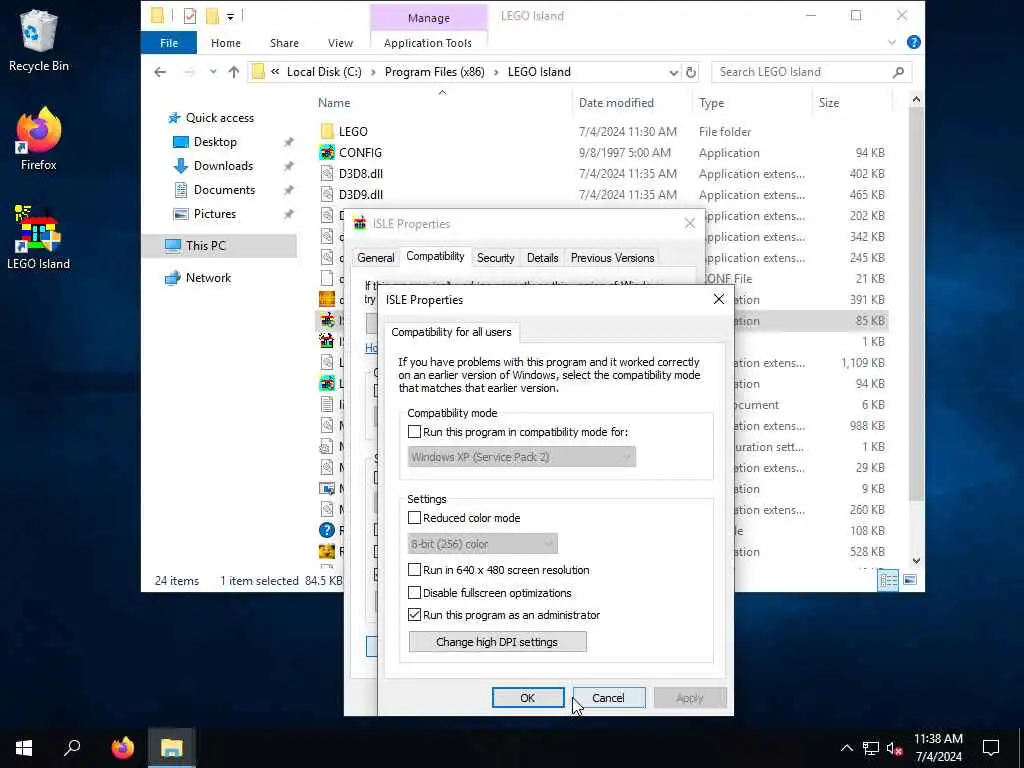
Task: Go up one folder level
Action: (x=234, y=72)
